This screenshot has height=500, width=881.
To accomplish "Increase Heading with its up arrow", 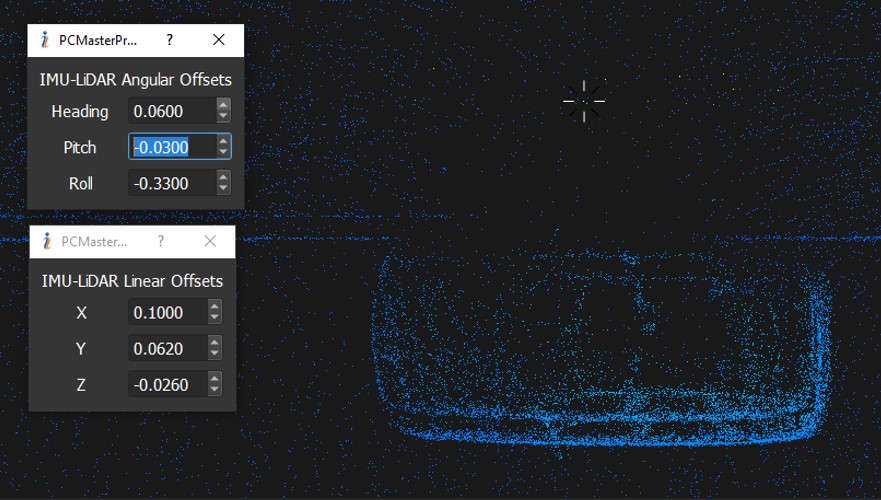I will coord(224,105).
